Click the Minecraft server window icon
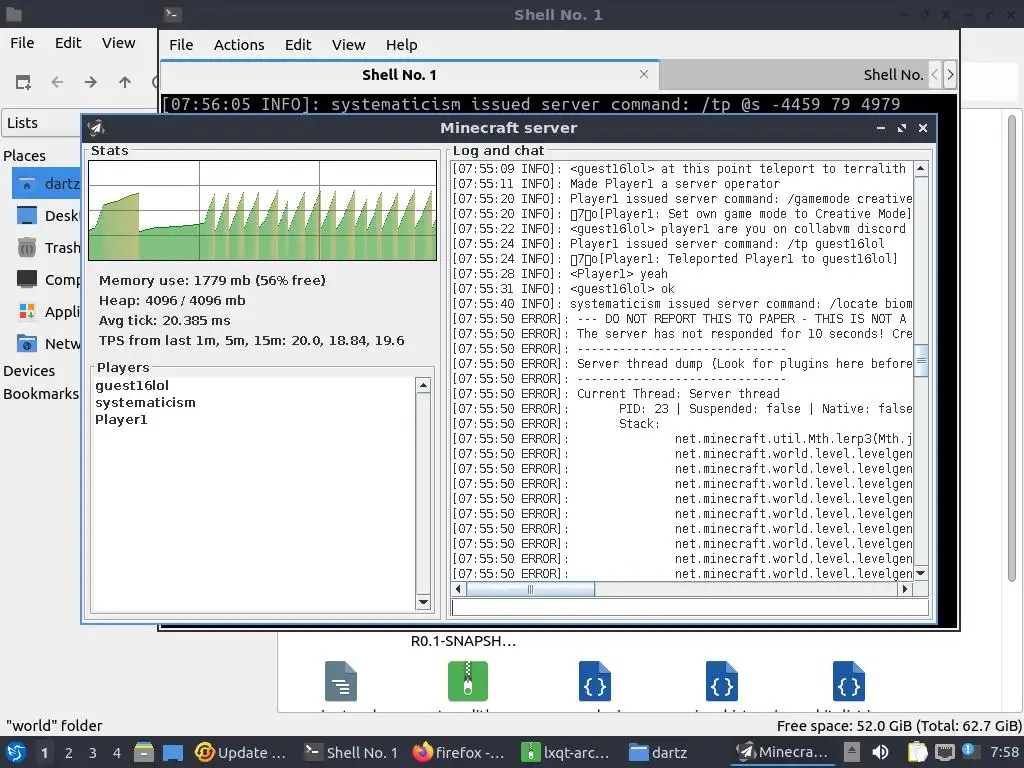This screenshot has width=1024, height=768. point(97,128)
